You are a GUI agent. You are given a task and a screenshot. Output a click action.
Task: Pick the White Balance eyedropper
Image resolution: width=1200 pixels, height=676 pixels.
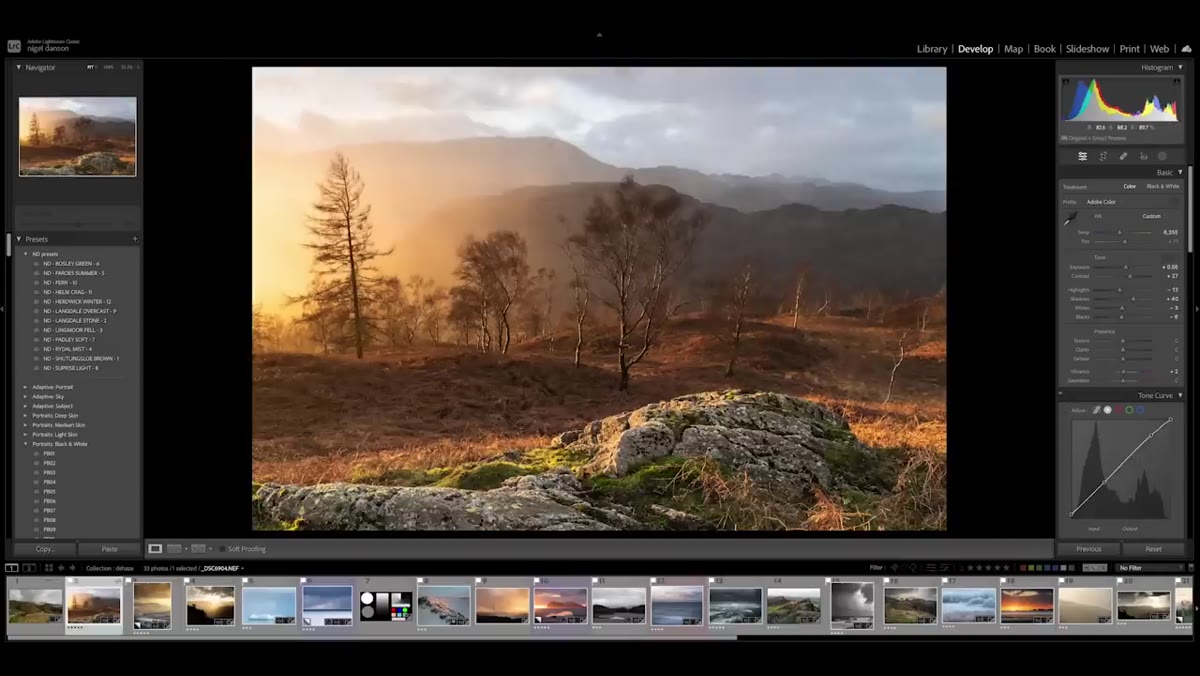pos(1071,218)
